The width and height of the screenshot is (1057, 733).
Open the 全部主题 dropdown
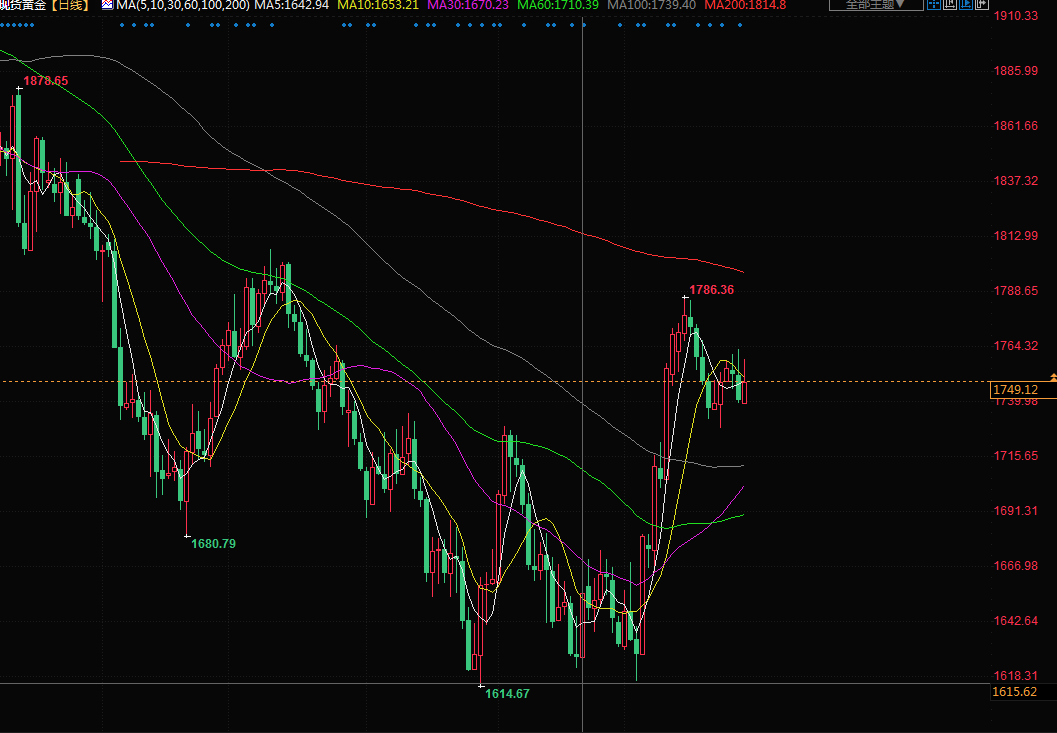click(876, 5)
